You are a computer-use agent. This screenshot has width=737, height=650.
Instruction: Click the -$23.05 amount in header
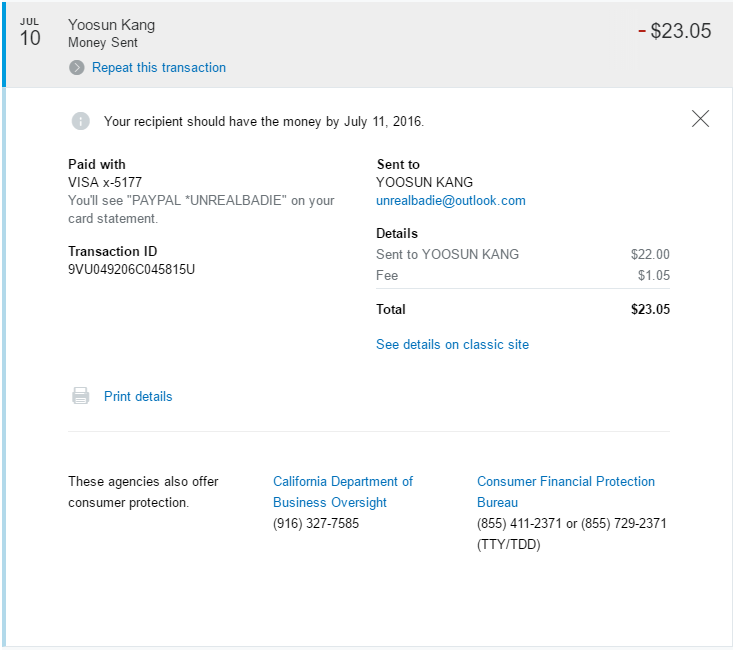[x=675, y=31]
